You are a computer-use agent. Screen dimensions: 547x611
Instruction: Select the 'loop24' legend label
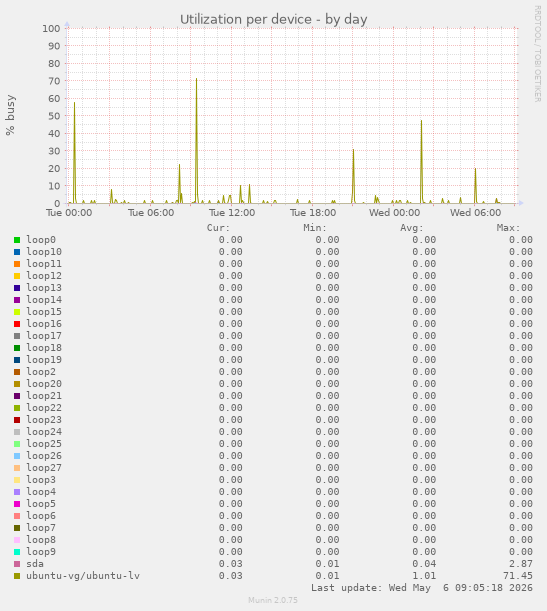point(44,432)
